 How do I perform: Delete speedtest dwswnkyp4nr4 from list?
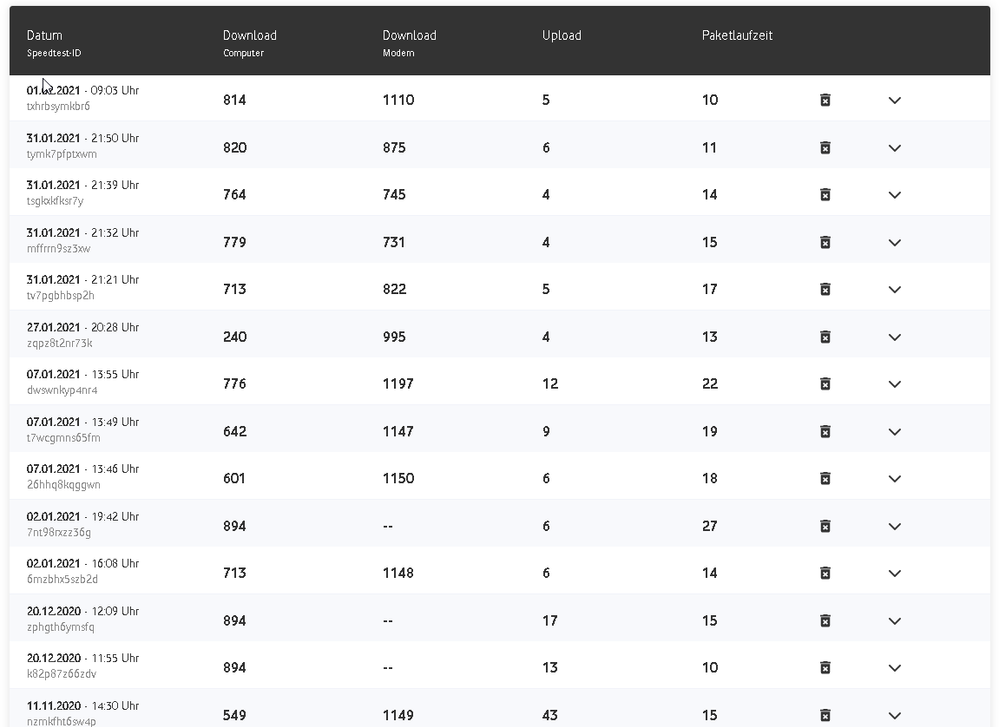(x=825, y=384)
